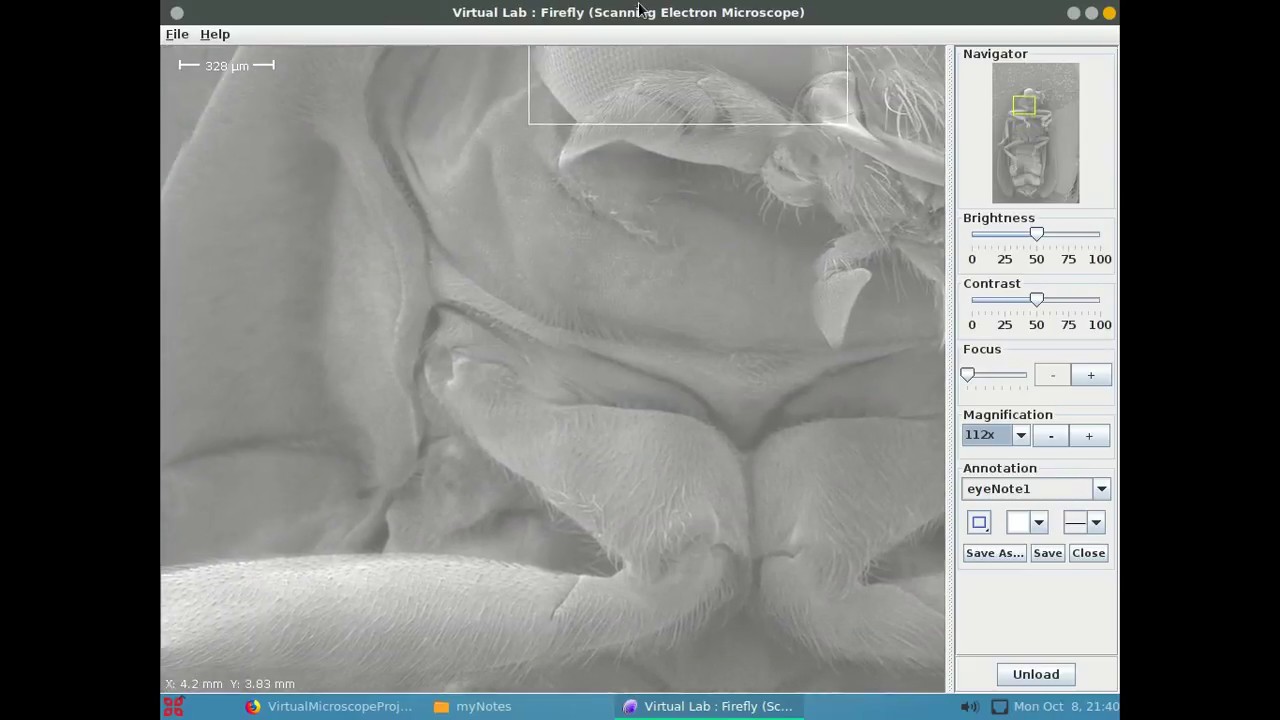1280x720 pixels.
Task: Open the File menu
Action: pos(177,34)
